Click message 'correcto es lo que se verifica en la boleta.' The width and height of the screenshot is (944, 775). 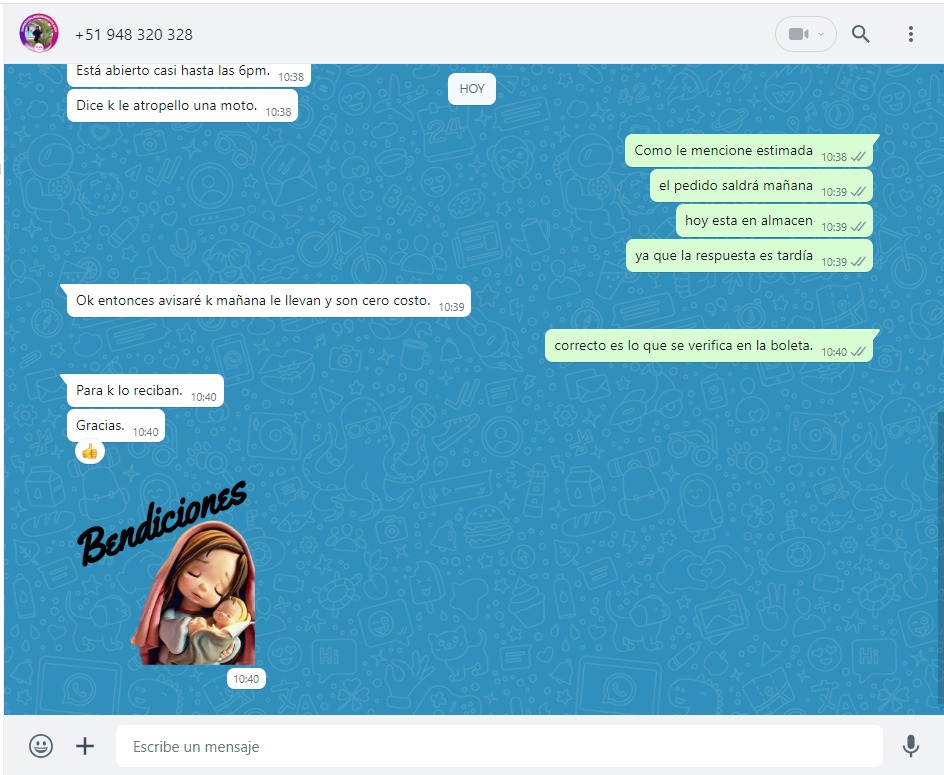684,346
